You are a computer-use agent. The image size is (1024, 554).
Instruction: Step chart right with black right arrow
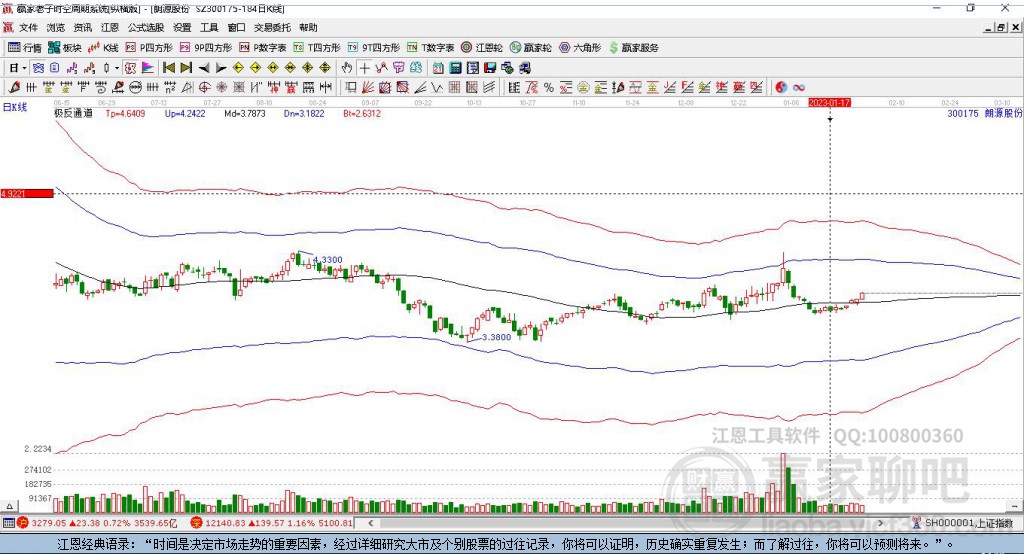[221, 68]
